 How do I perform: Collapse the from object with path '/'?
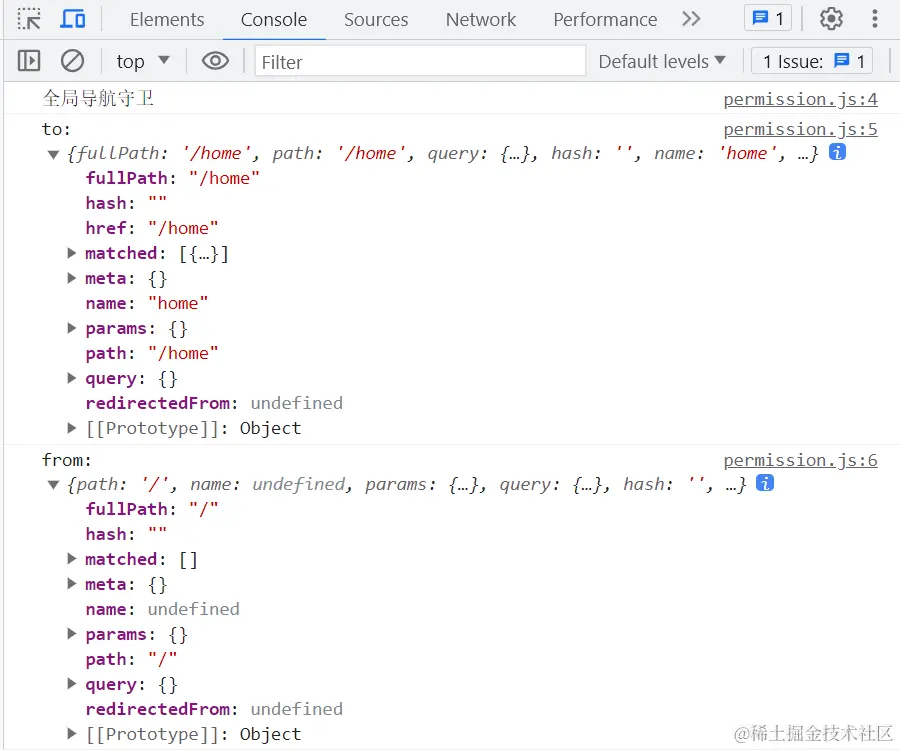pos(53,485)
